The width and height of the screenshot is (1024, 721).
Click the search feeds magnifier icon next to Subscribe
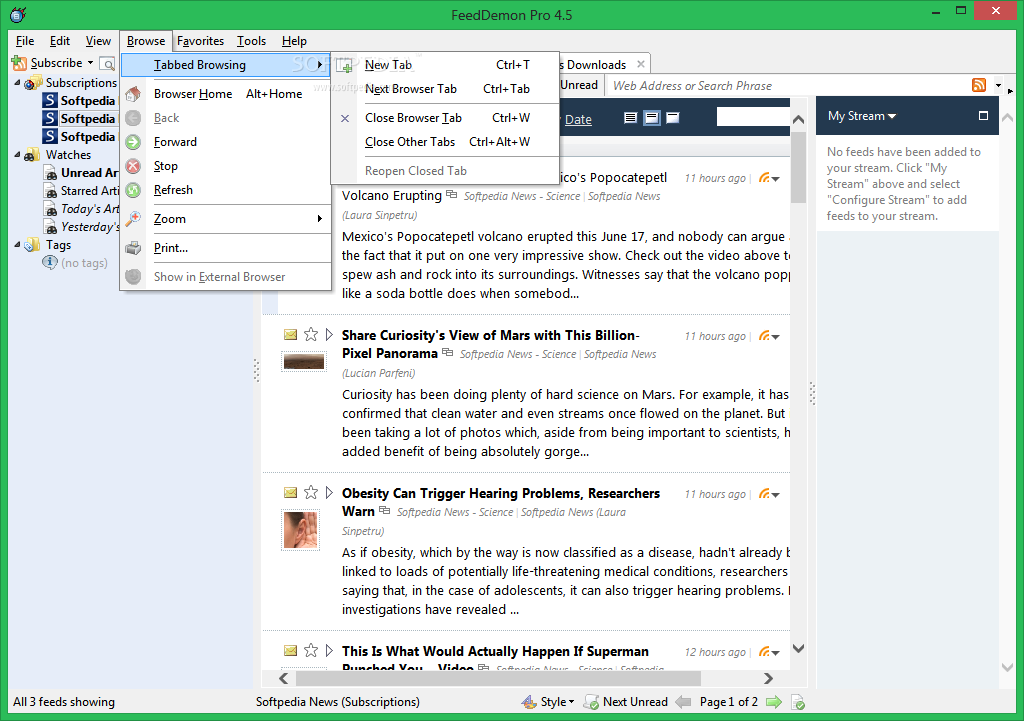pos(106,63)
